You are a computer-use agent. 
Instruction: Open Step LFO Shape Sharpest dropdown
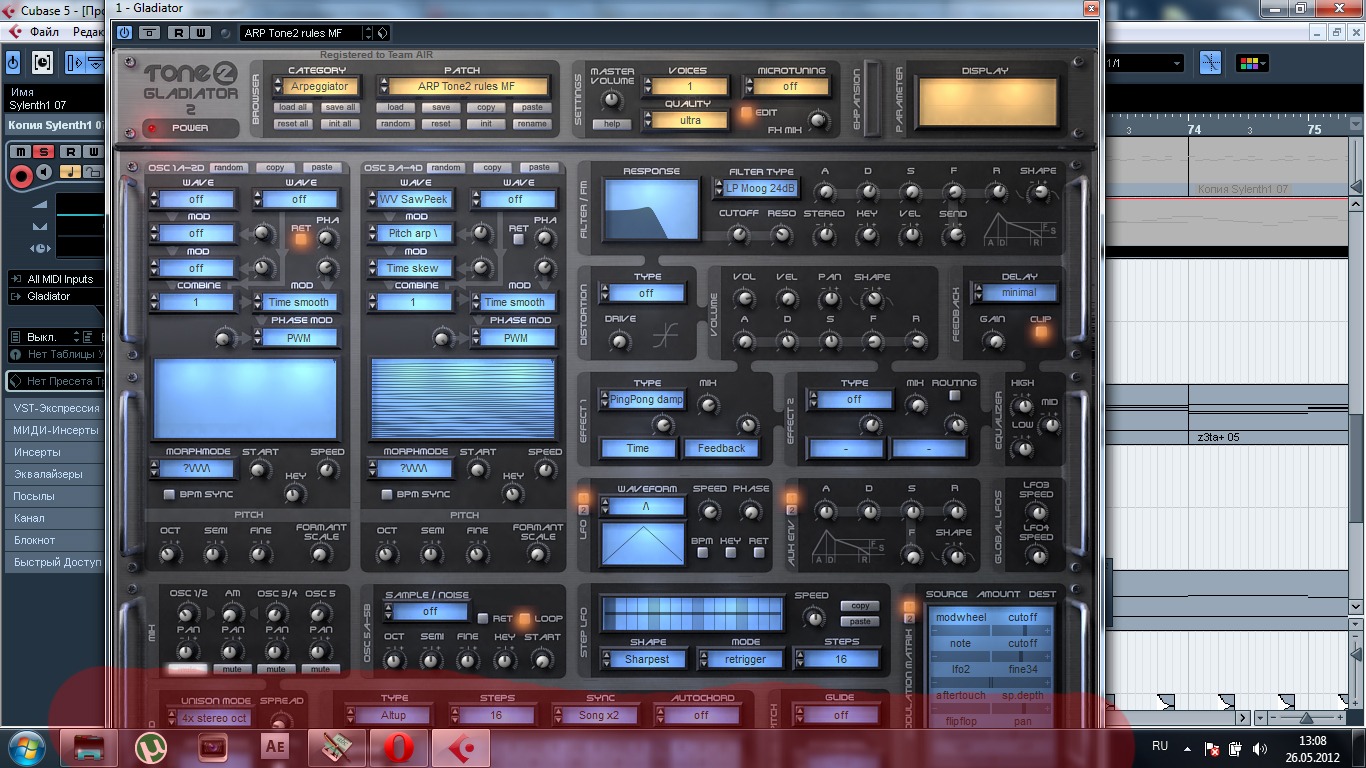[643, 659]
